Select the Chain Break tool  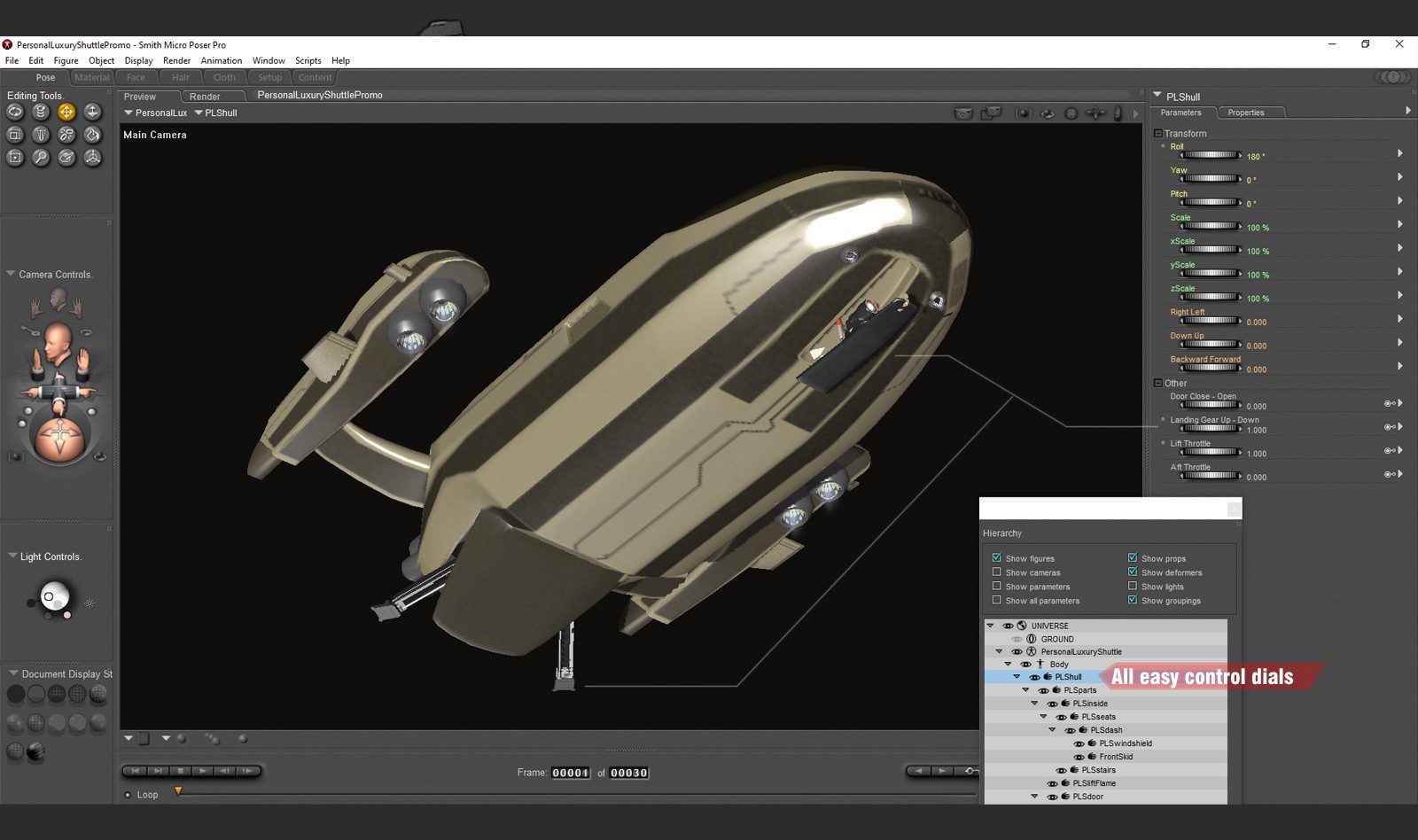[x=66, y=135]
